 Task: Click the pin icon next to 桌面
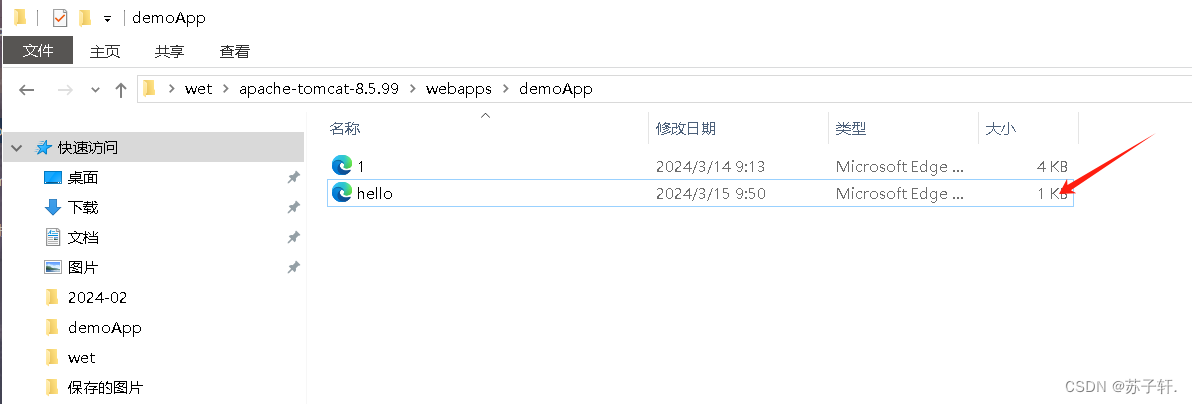click(293, 177)
